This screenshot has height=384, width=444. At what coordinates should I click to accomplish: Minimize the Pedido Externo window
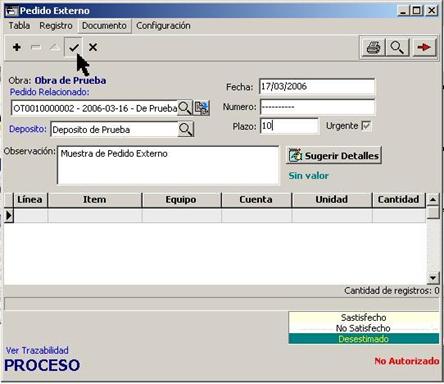[x=403, y=11]
